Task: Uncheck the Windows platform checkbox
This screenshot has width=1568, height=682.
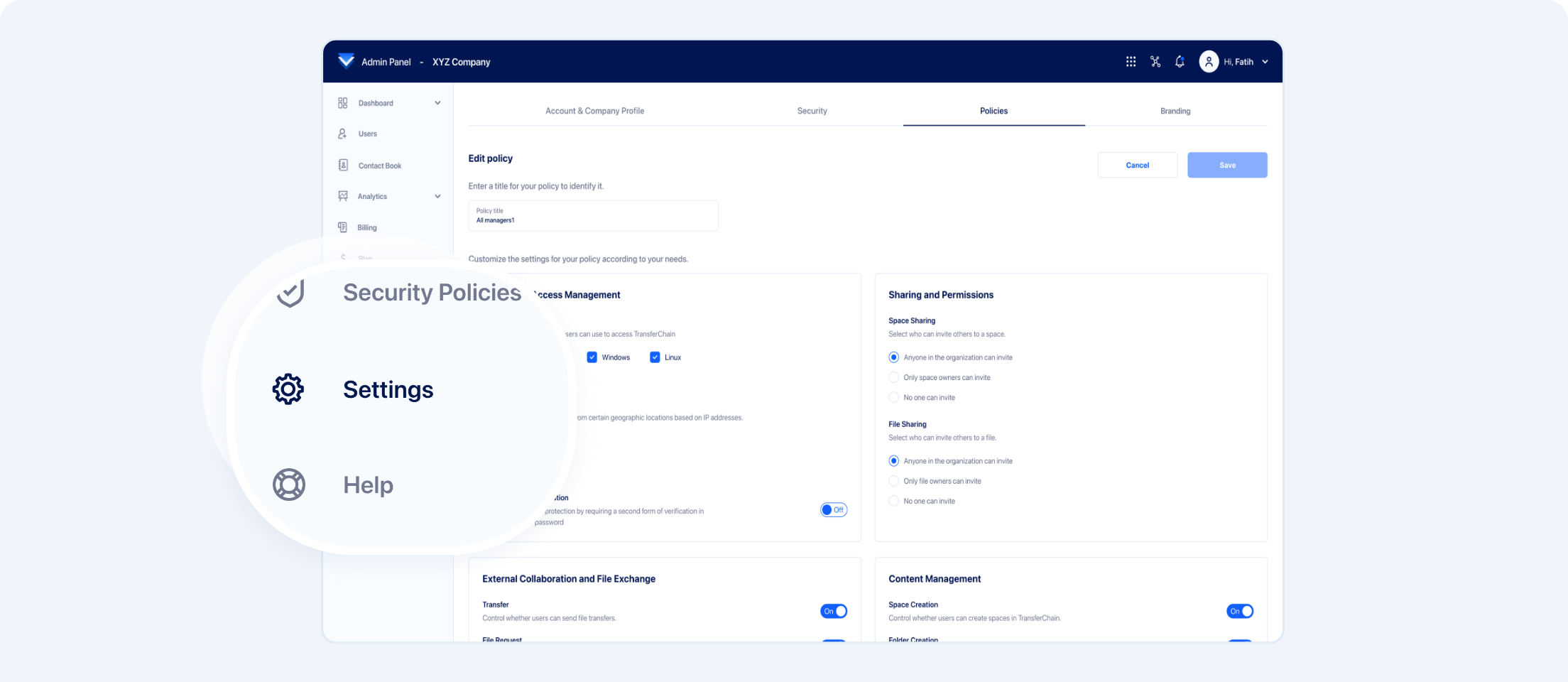Action: tap(592, 357)
